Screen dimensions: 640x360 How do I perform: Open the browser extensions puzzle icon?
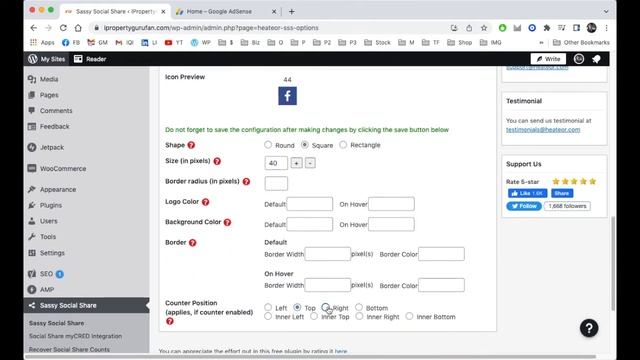pyautogui.click(x=547, y=28)
